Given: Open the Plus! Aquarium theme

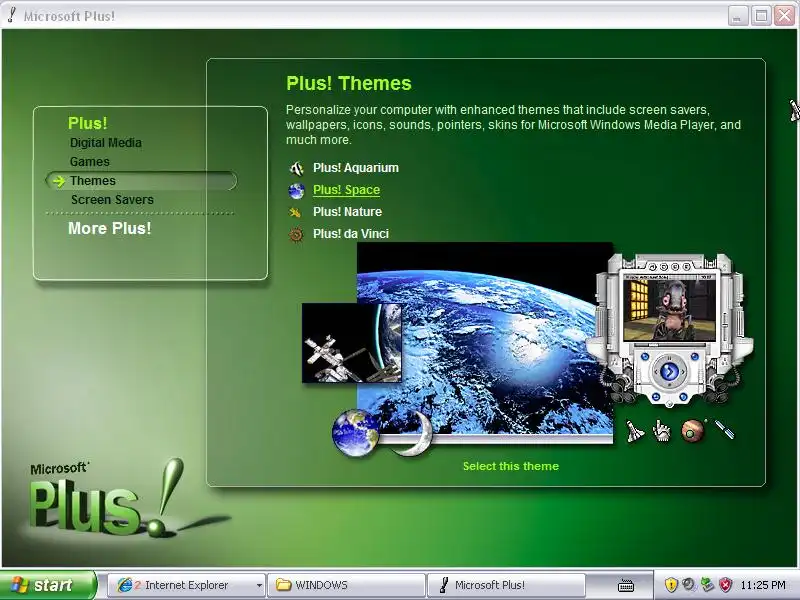Looking at the screenshot, I should 356,168.
